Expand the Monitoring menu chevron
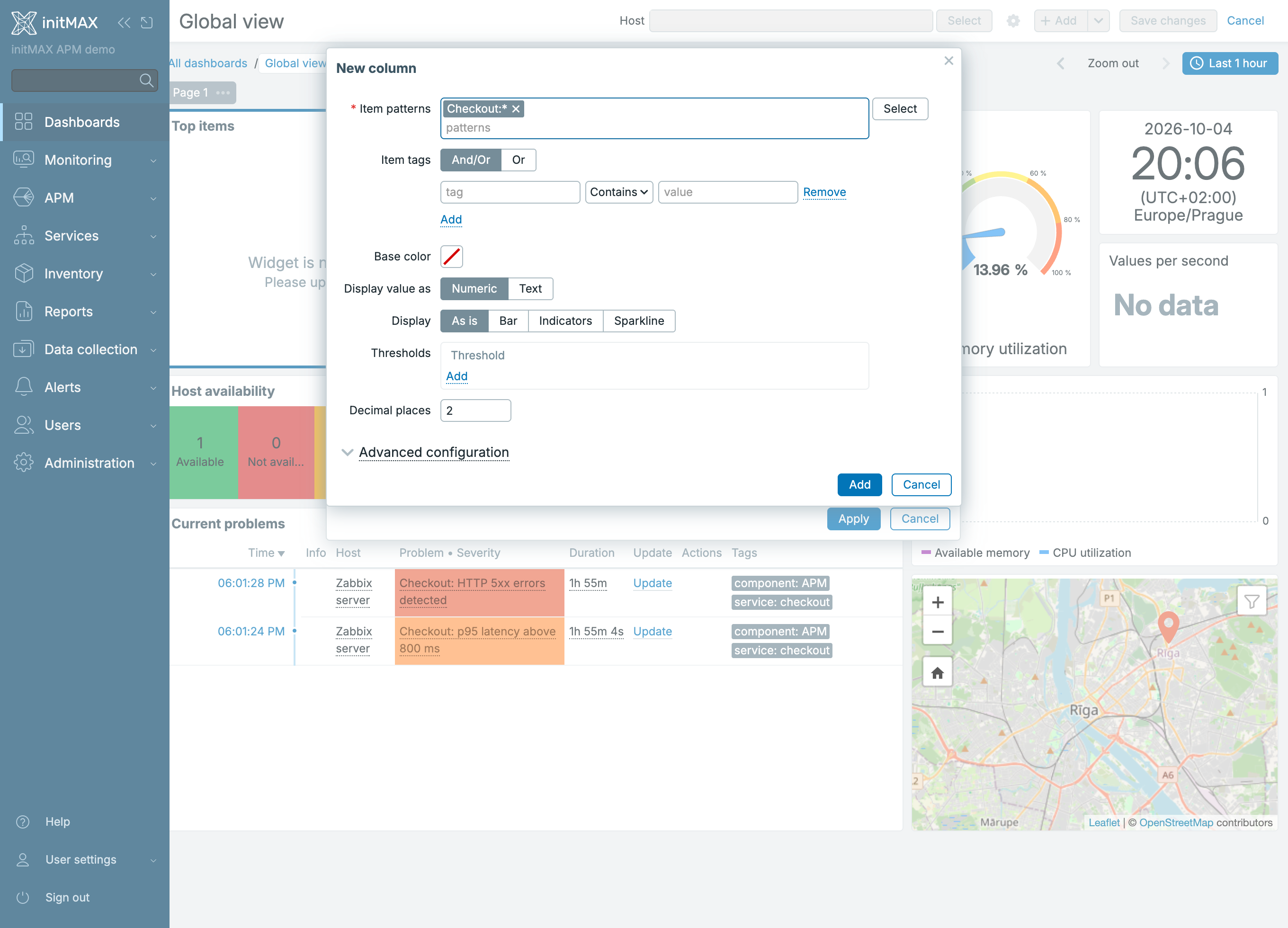Viewport: 1288px width, 928px height. click(153, 161)
